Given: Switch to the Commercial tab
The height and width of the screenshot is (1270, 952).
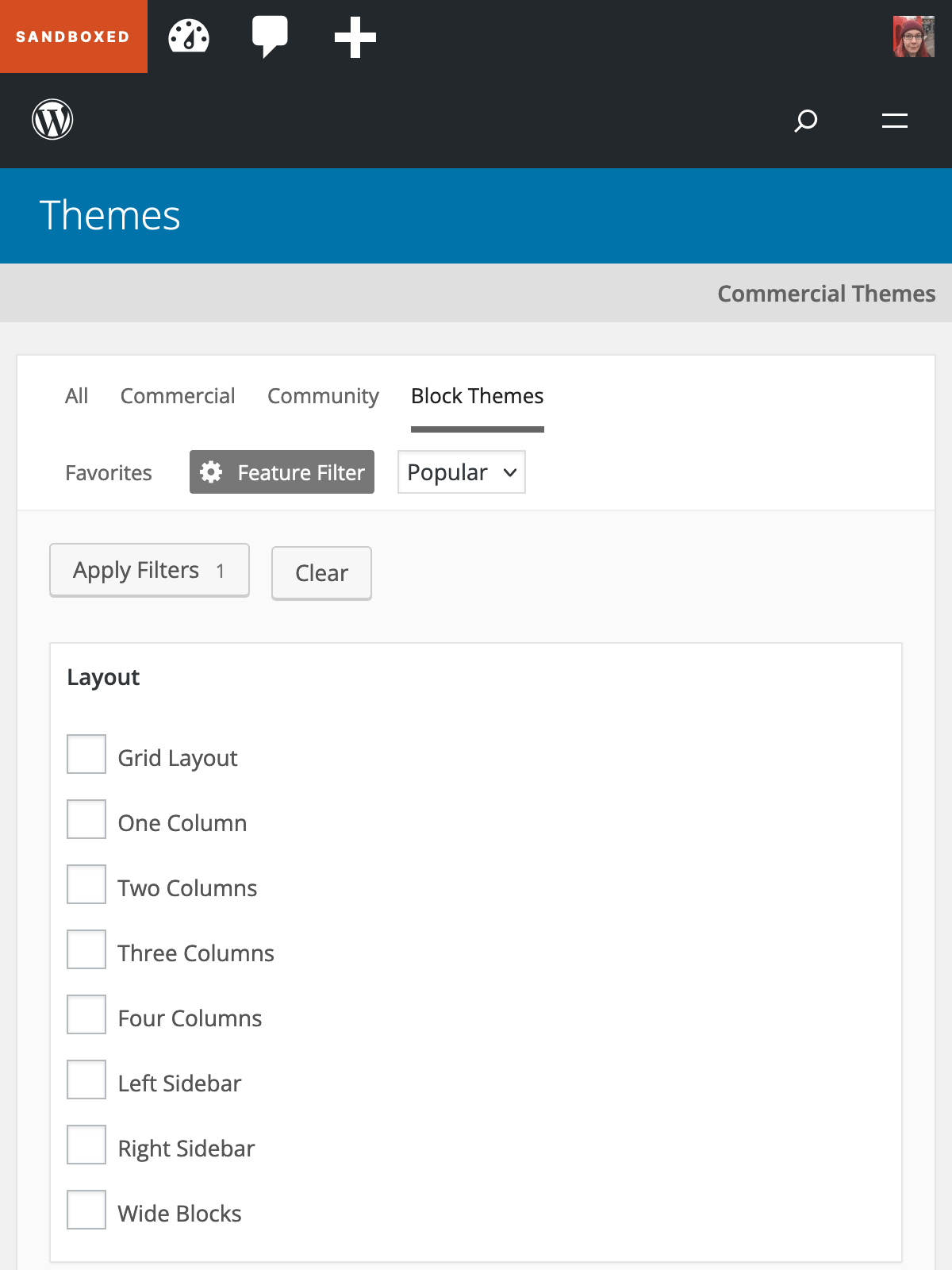Looking at the screenshot, I should 178,396.
